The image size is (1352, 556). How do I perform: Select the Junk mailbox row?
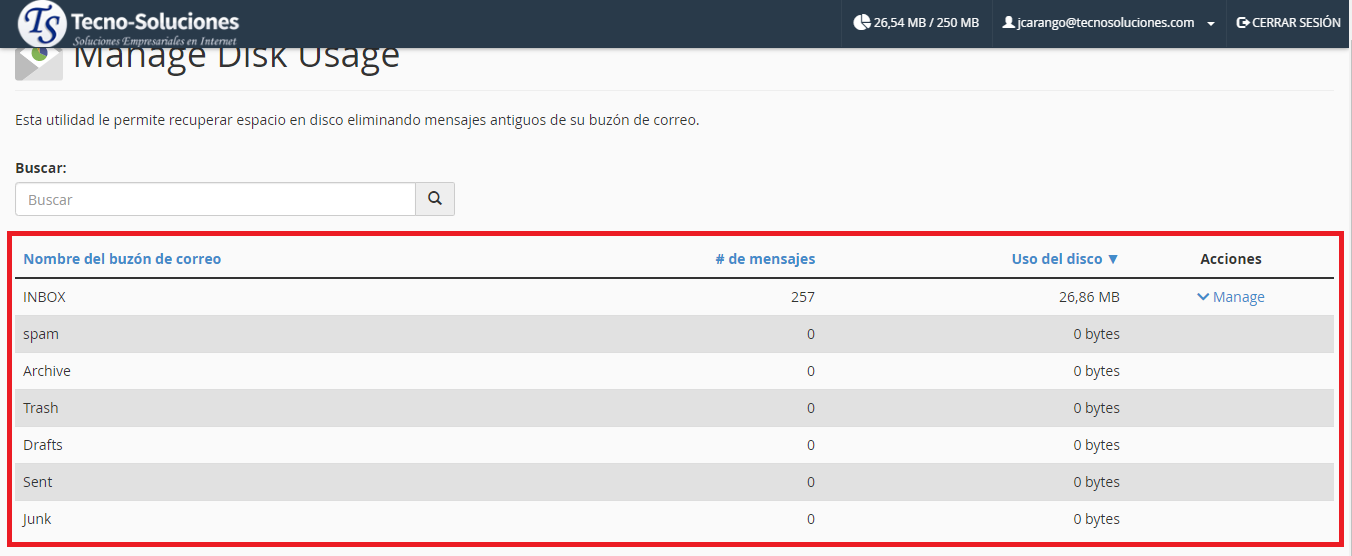click(37, 519)
